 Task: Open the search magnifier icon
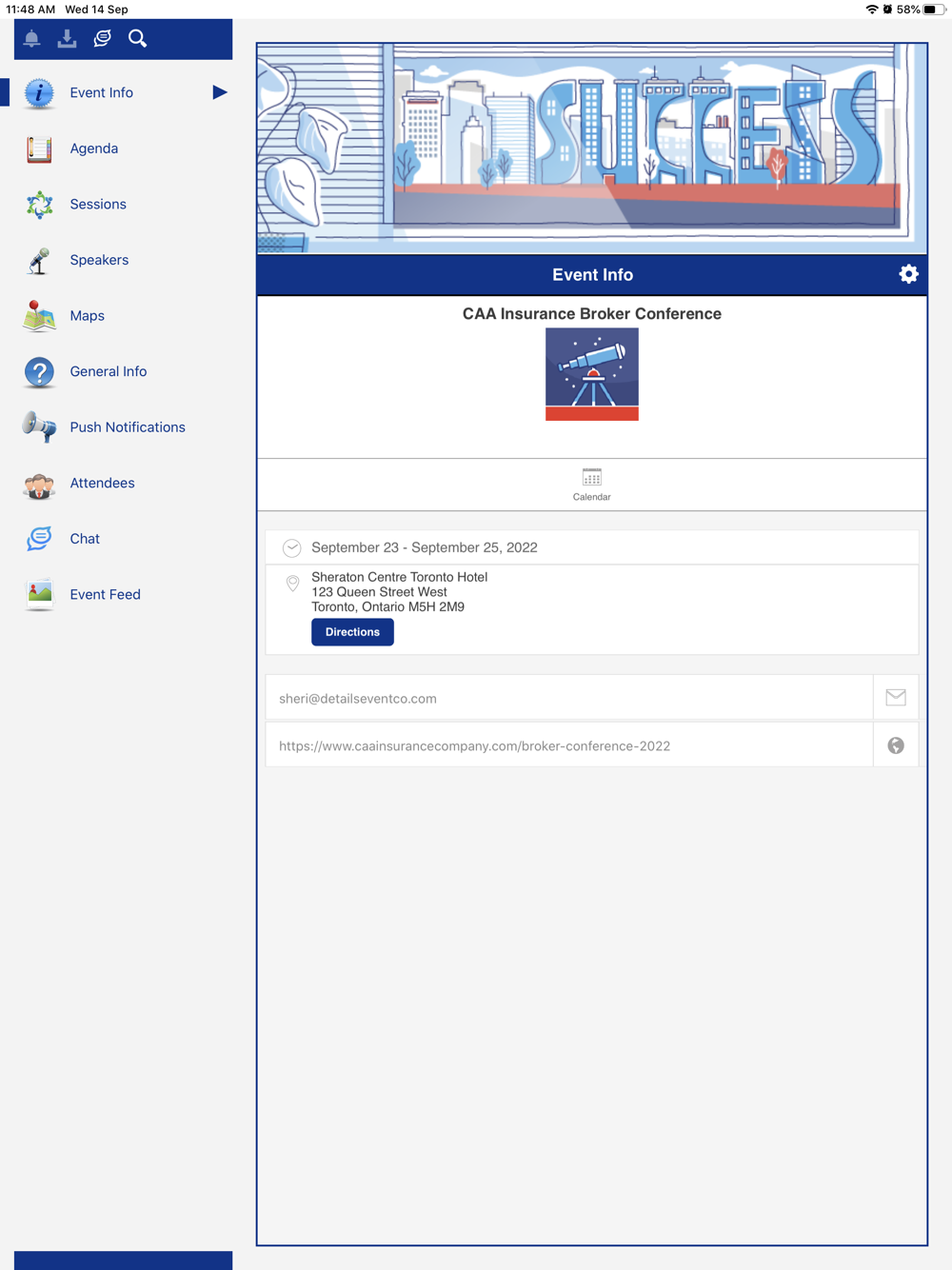click(x=138, y=38)
